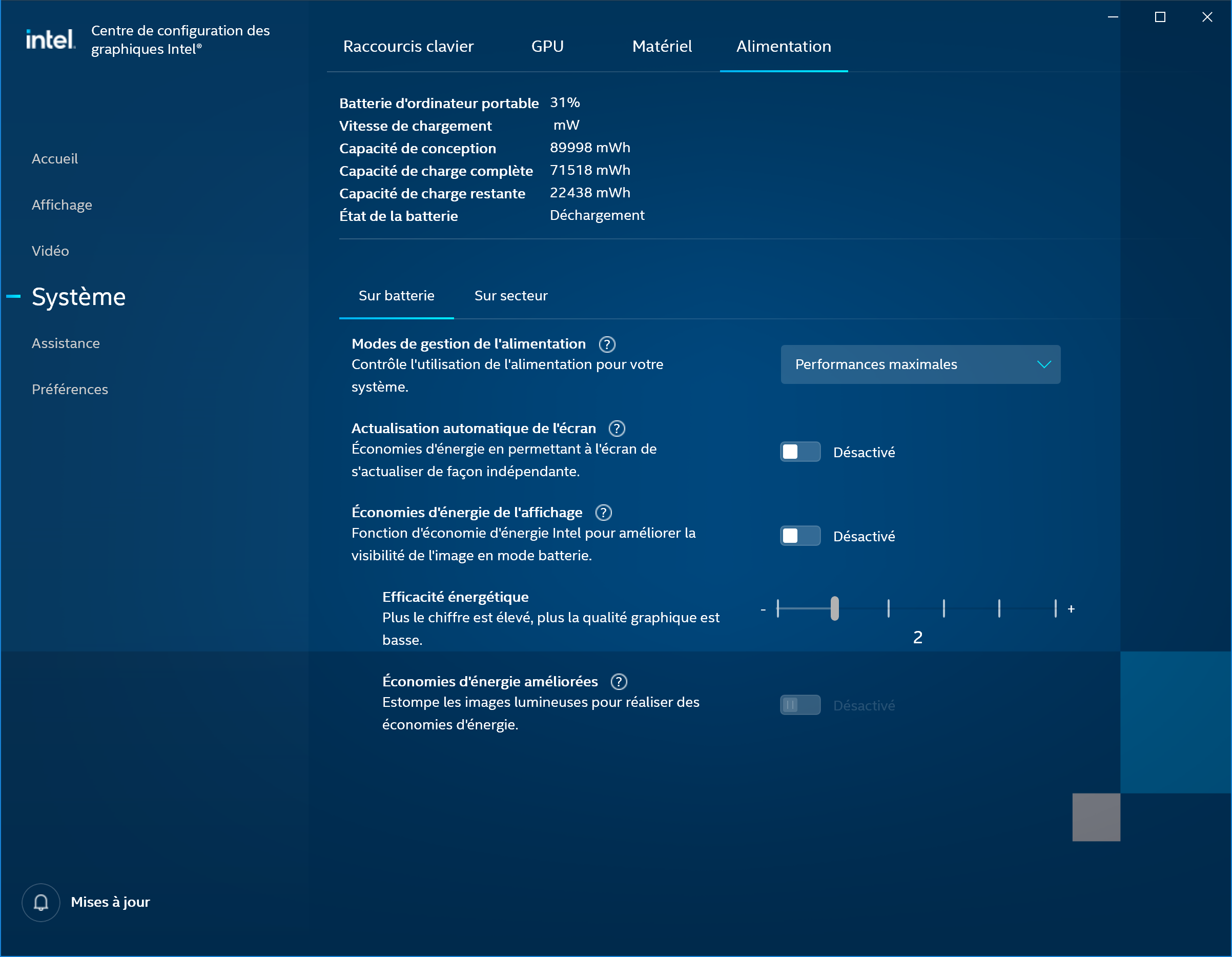Viewport: 1232px width, 957px height.
Task: Enable Actualisation automatique de l'écran toggle
Action: pyautogui.click(x=800, y=452)
